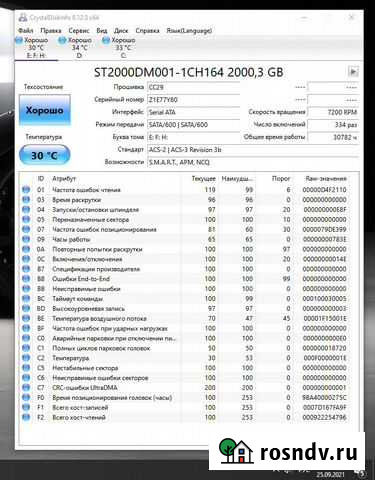375x480 pixels.
Task: Click raw value 98A40000275C
Action: coord(324,397)
